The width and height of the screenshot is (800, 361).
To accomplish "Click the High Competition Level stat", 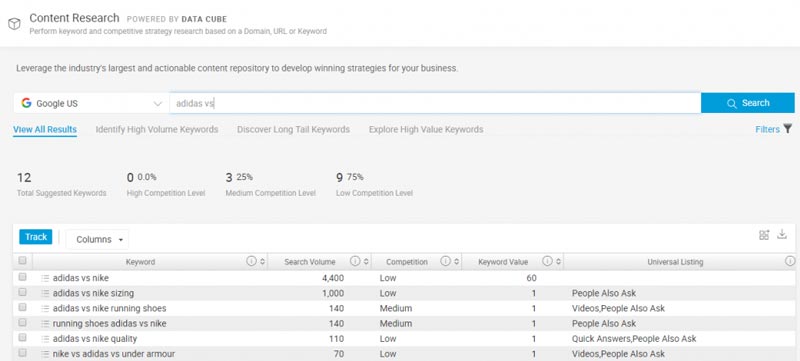I will pos(166,185).
